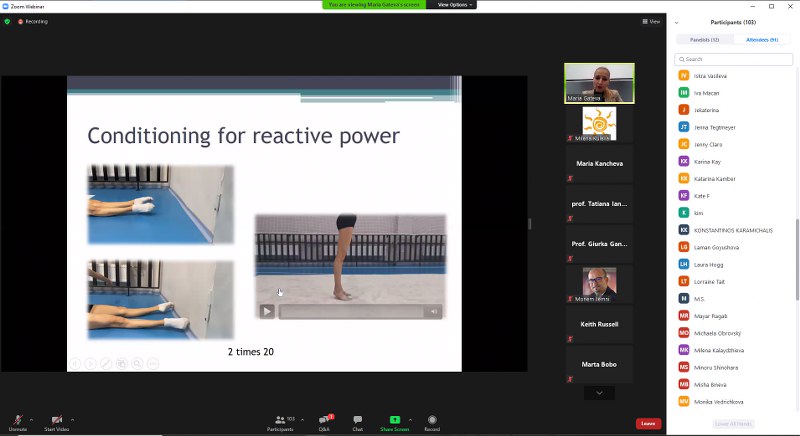Select the sun logo video tile

[x=599, y=123]
